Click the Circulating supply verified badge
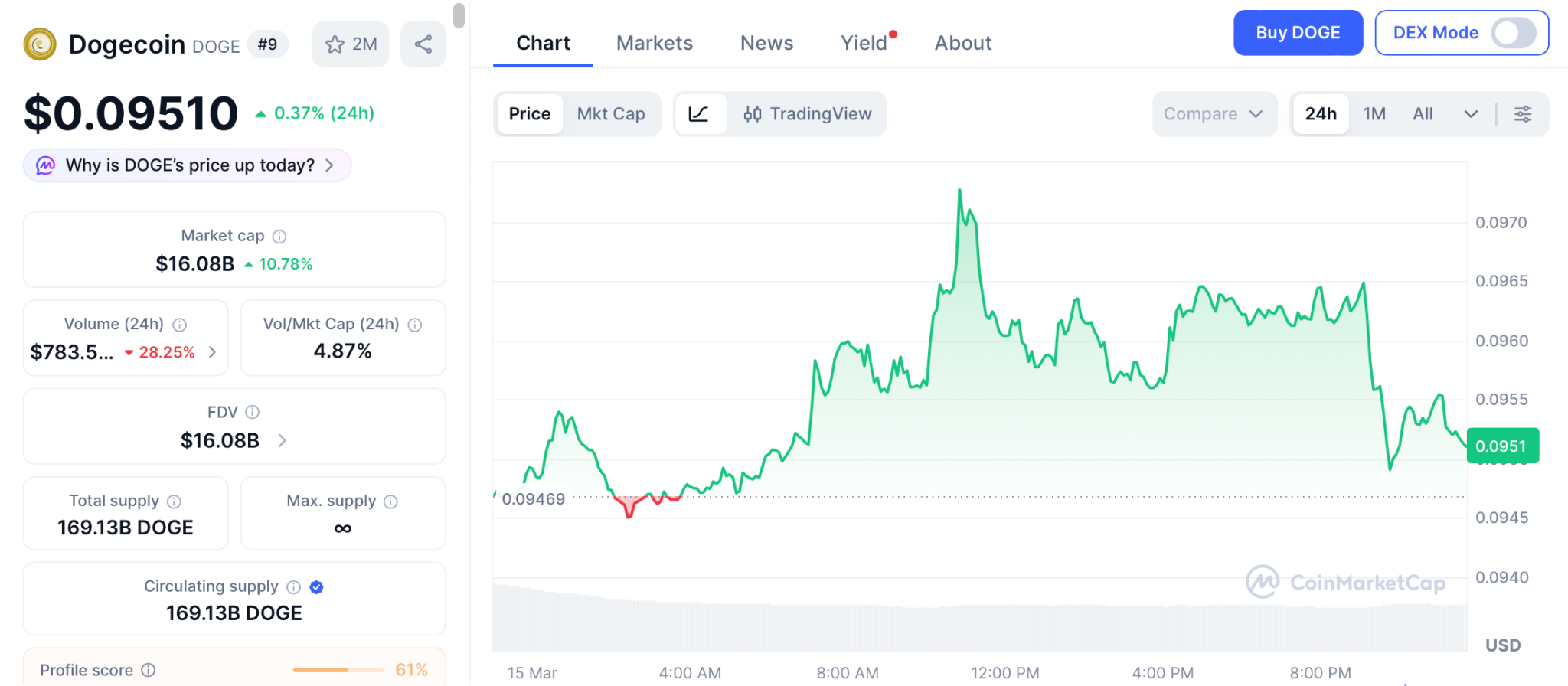The image size is (1568, 686). (x=316, y=587)
